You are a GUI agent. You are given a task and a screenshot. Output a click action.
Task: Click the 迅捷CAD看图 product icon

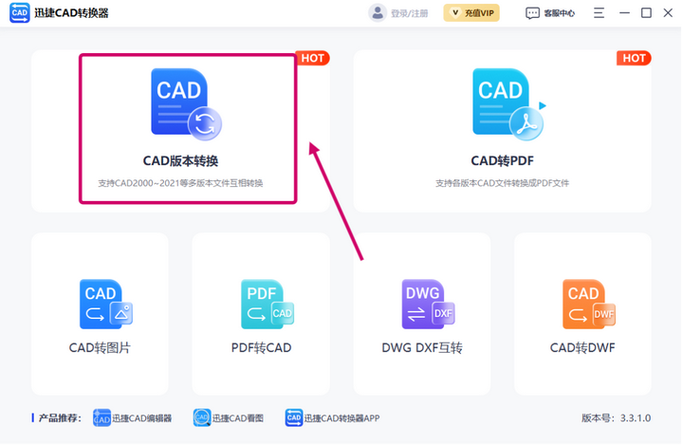202,418
